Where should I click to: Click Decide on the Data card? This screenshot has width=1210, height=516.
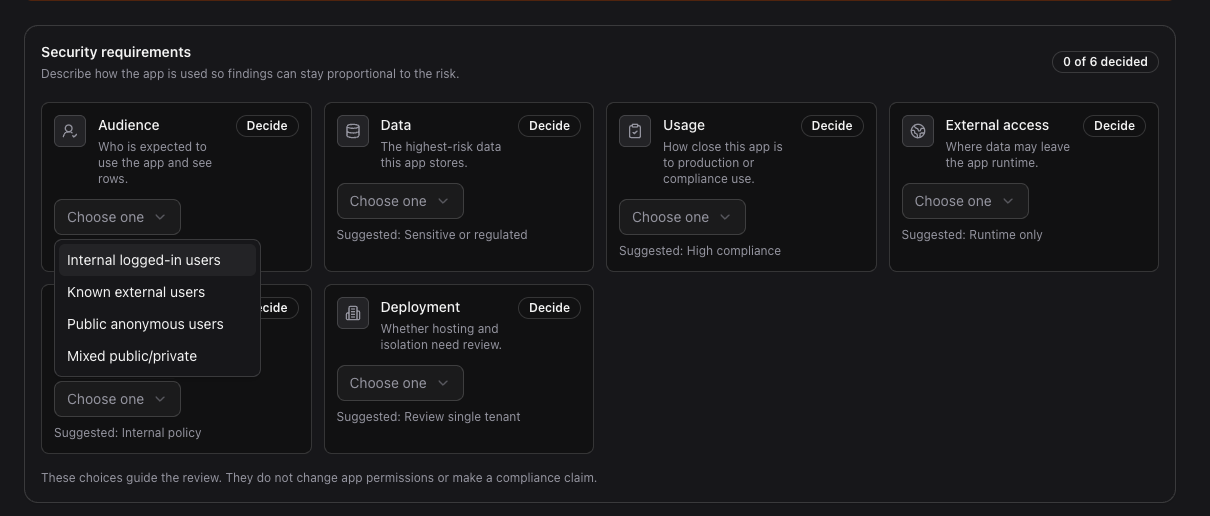[549, 126]
